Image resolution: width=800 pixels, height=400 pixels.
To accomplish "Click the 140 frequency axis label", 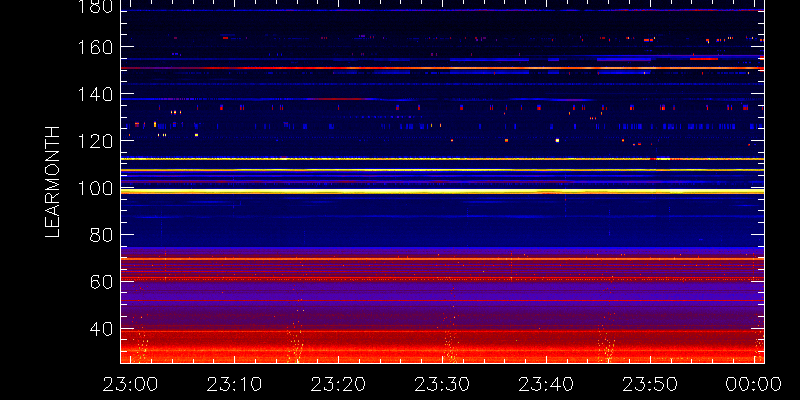I will click(96, 94).
